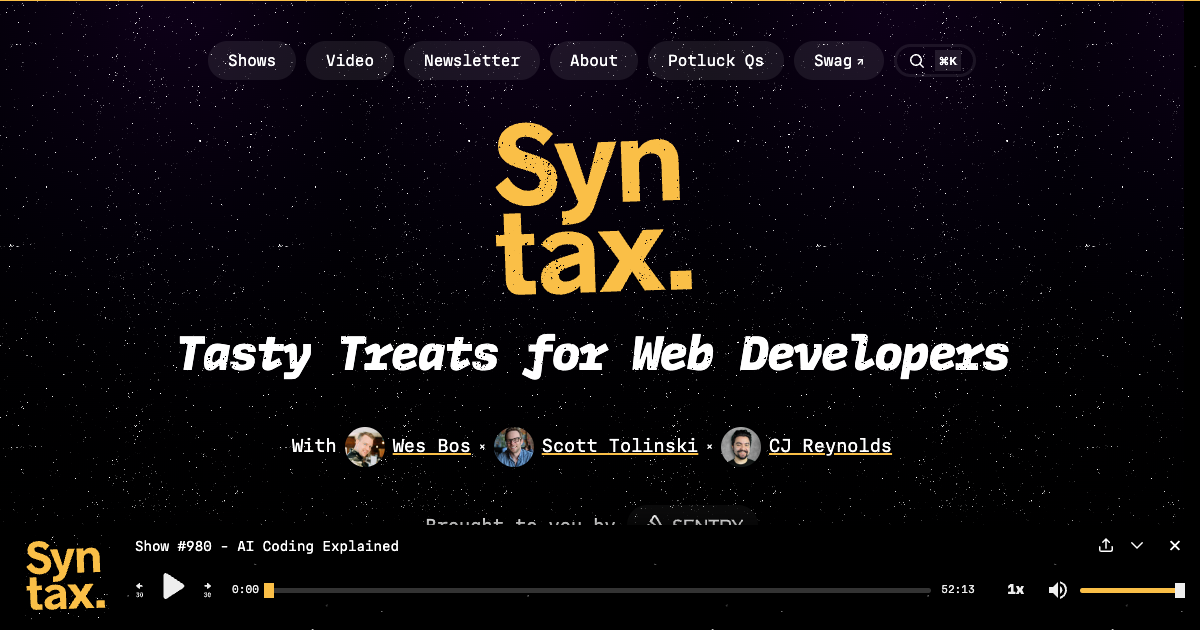Skip forward 30 seconds in the episode
Viewport: 1200px width, 630px height.
207,588
